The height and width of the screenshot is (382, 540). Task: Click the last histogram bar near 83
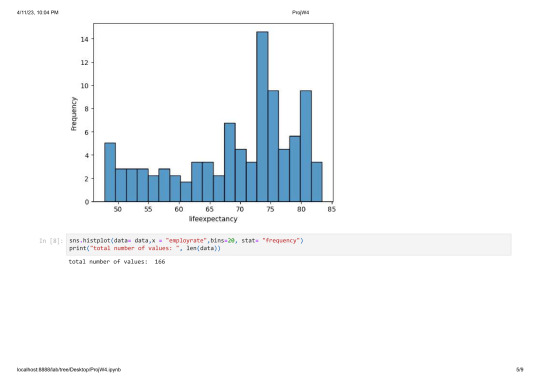317,182
